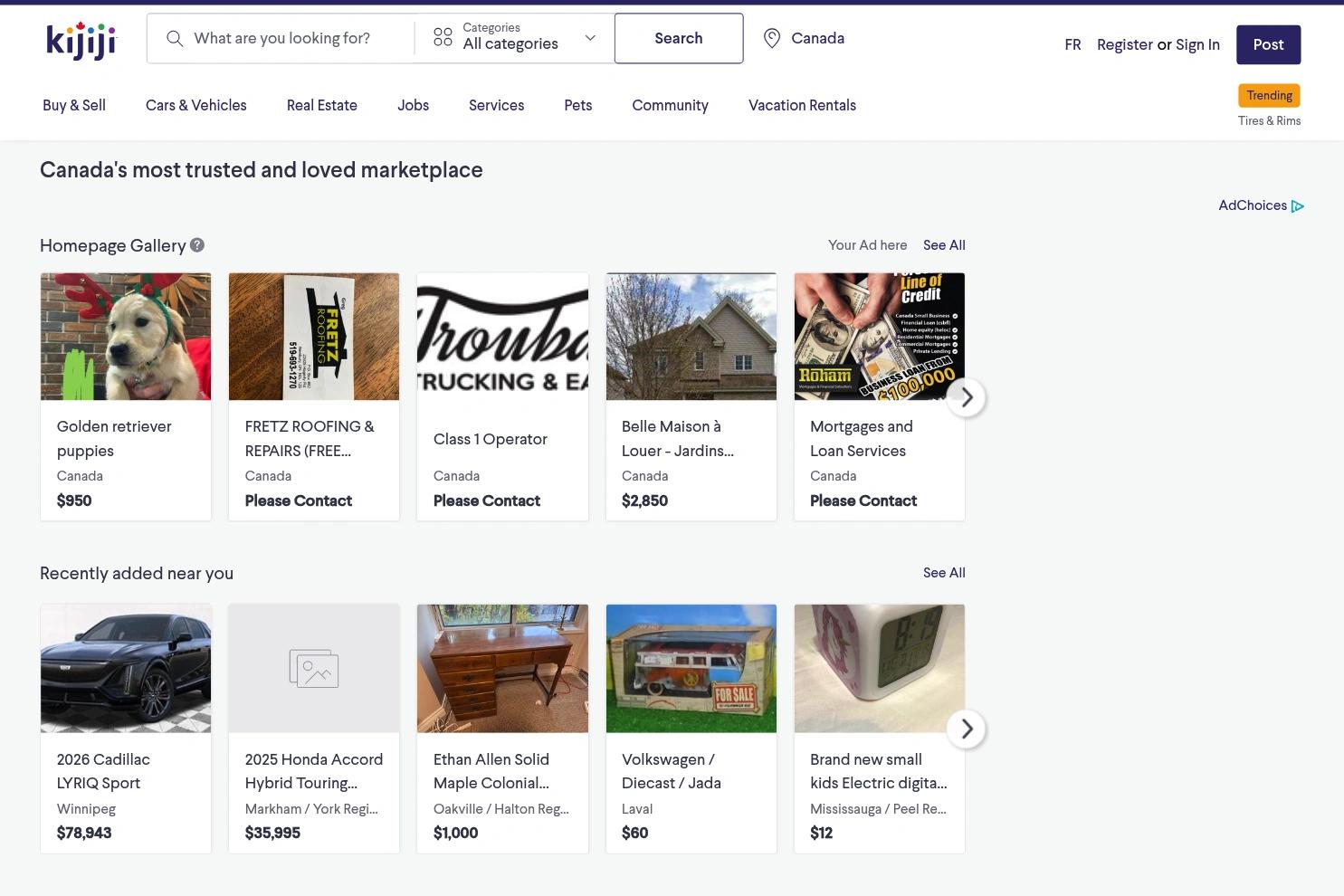1344x896 pixels.
Task: Open the All categories dropdown
Action: (514, 38)
